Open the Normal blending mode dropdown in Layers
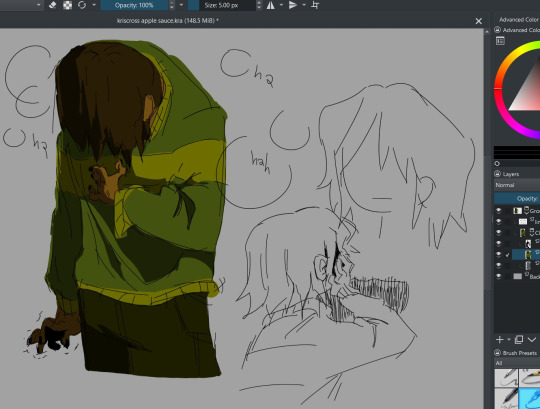Image resolution: width=540 pixels, height=409 pixels. (x=517, y=185)
